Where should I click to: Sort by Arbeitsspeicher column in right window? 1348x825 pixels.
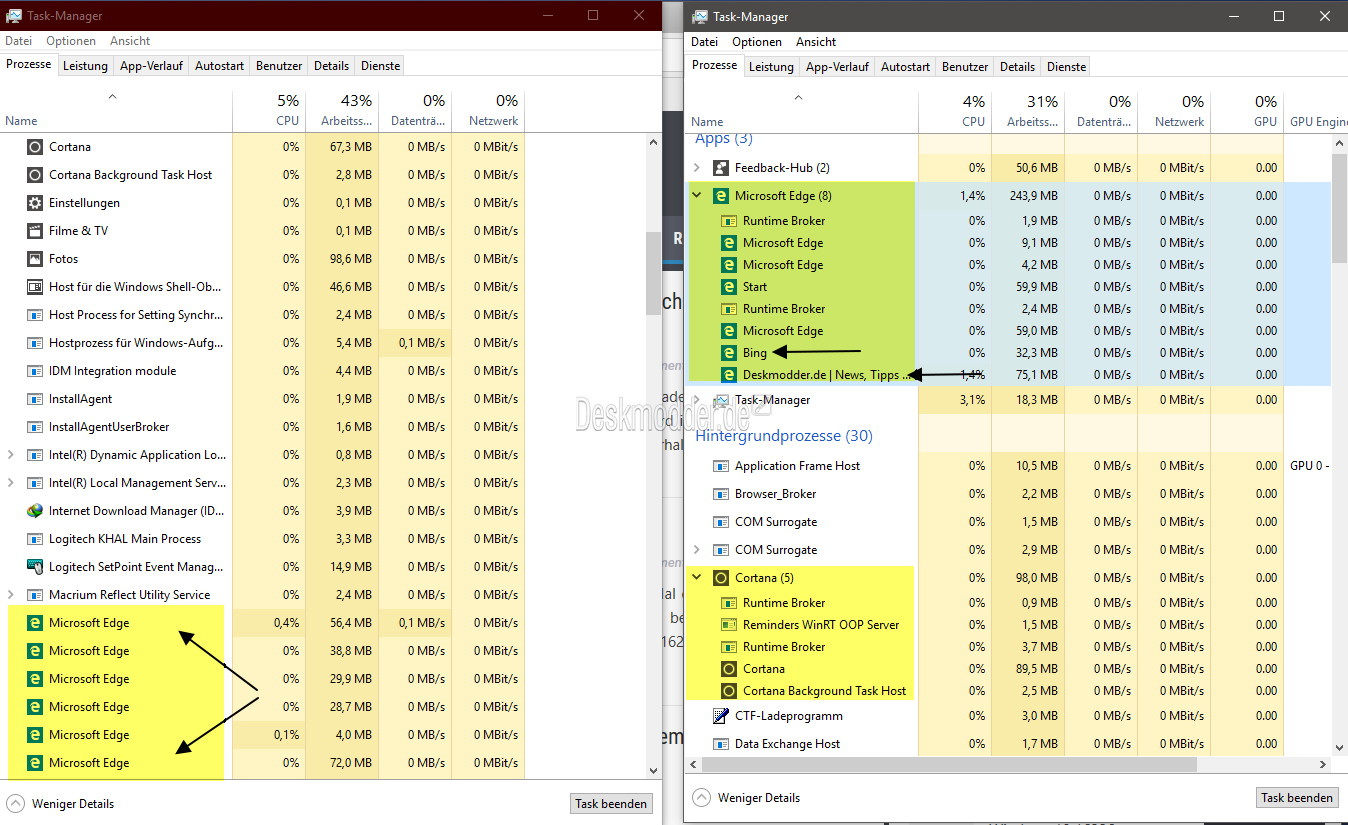point(1028,112)
